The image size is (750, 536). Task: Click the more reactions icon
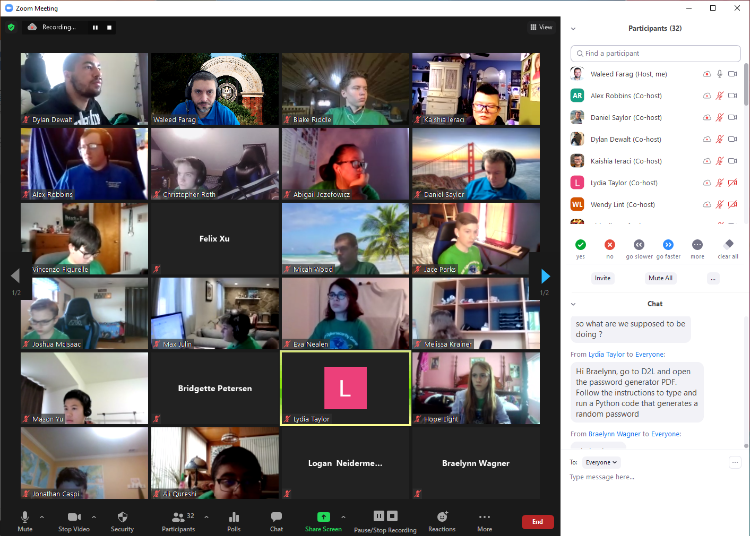(x=697, y=245)
